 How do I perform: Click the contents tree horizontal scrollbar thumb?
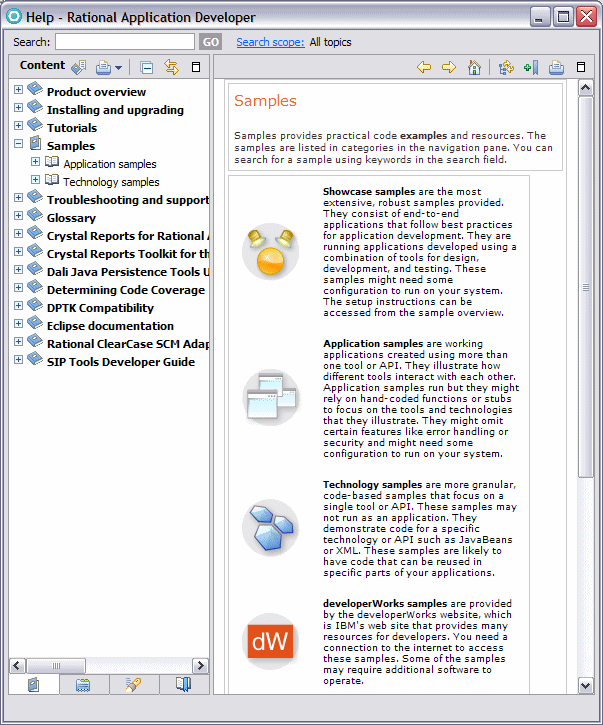(x=56, y=666)
